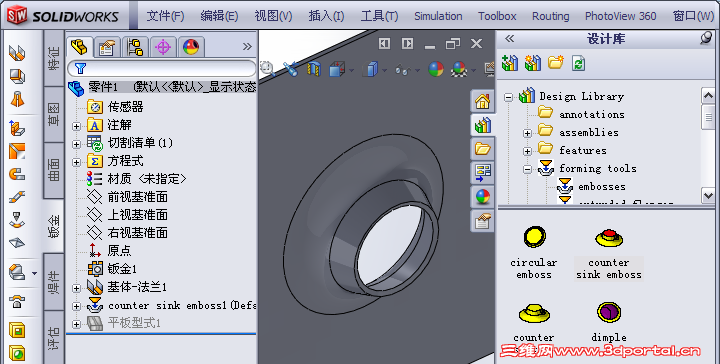Click the Zoom to Area magnifier icon
720x364 pixels.
(x=267, y=69)
